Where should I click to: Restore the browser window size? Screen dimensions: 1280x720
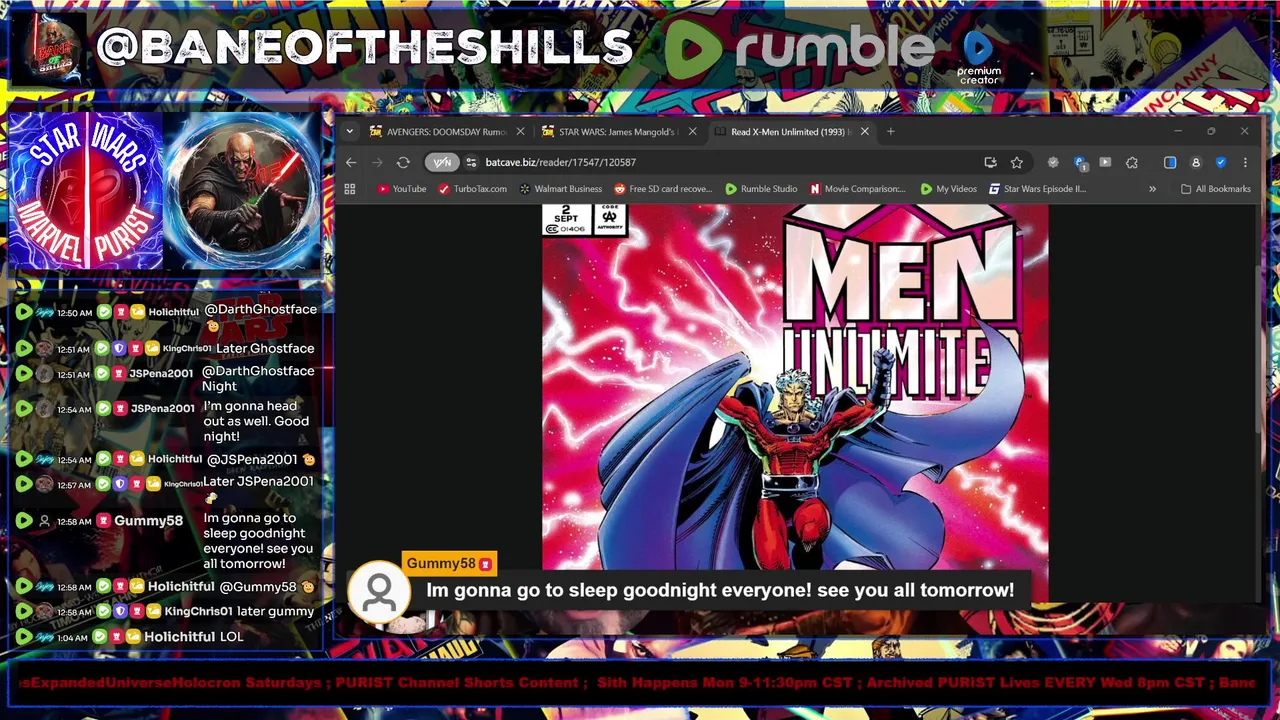1211,132
